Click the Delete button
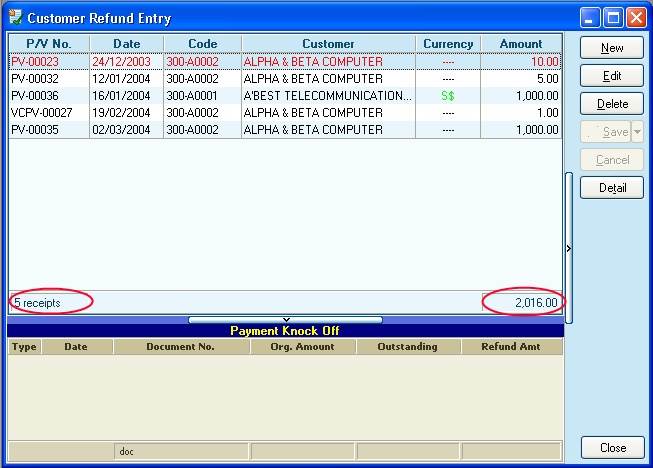This screenshot has height=468, width=653. click(612, 104)
